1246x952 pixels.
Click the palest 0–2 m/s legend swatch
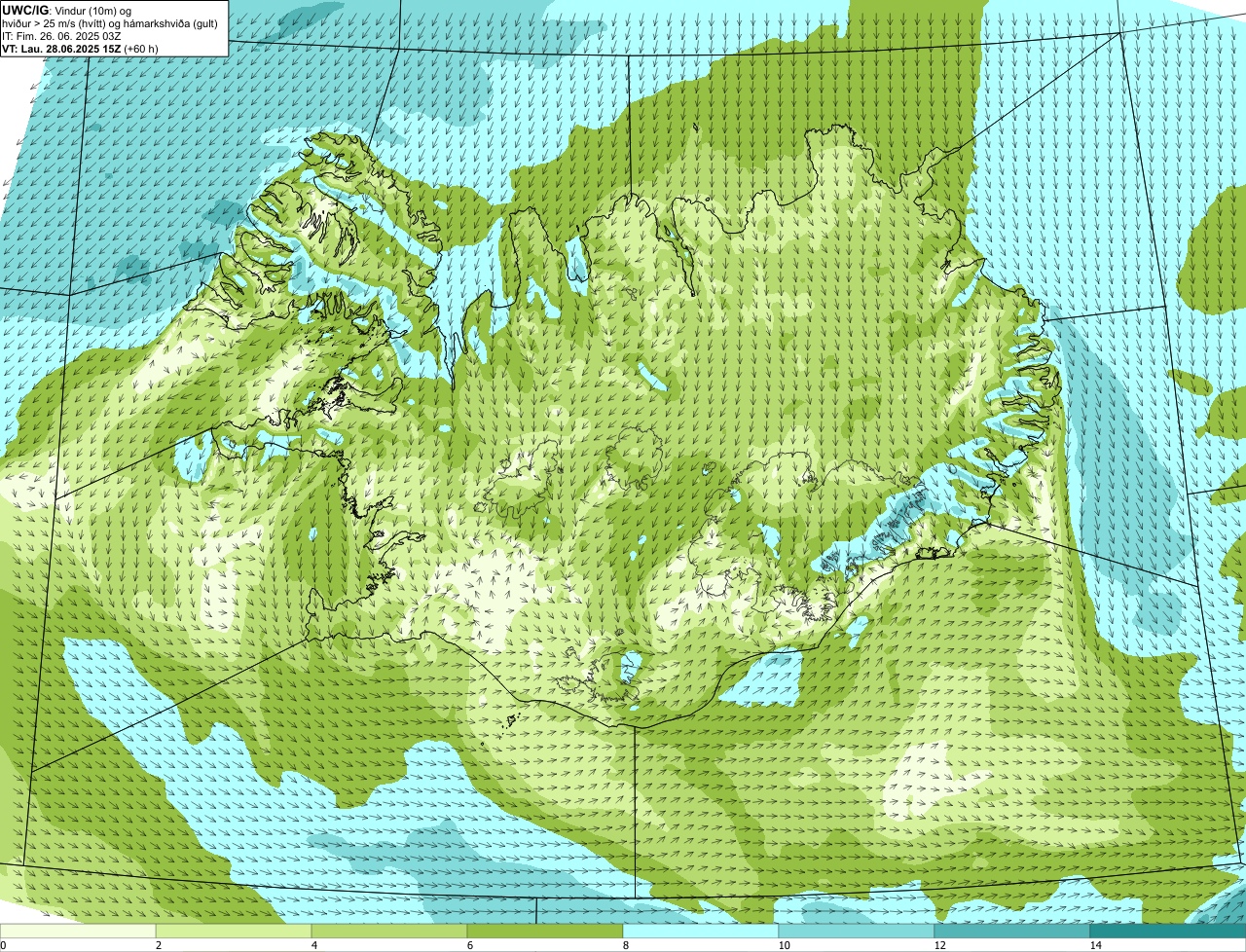coord(78,932)
